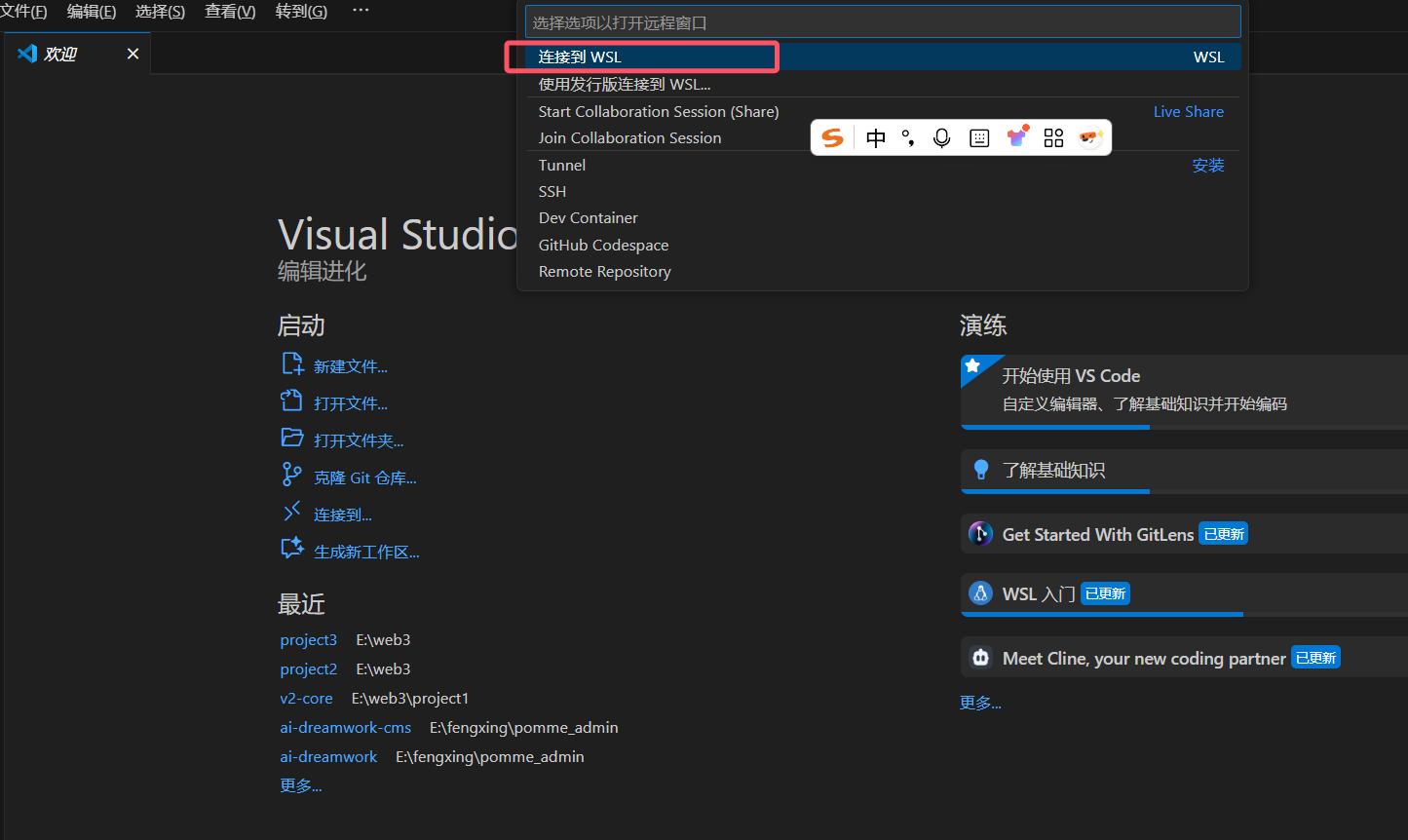
Task: Expand the ... overflow menu in menu bar
Action: (x=361, y=11)
